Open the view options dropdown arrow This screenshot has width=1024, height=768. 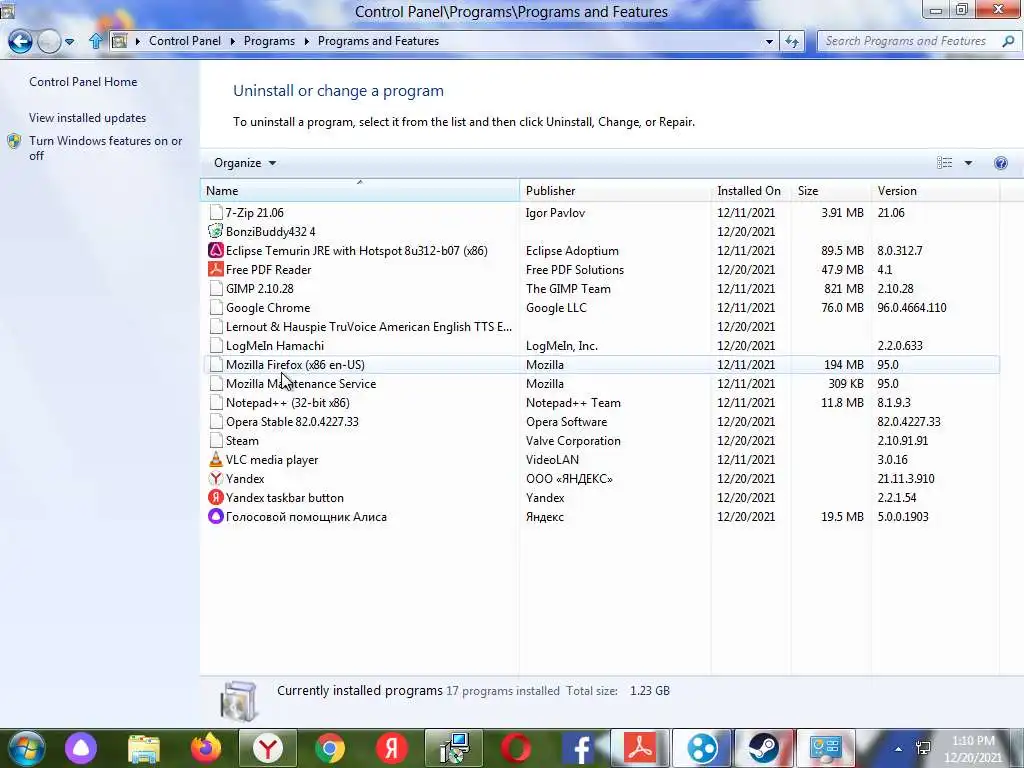click(968, 163)
